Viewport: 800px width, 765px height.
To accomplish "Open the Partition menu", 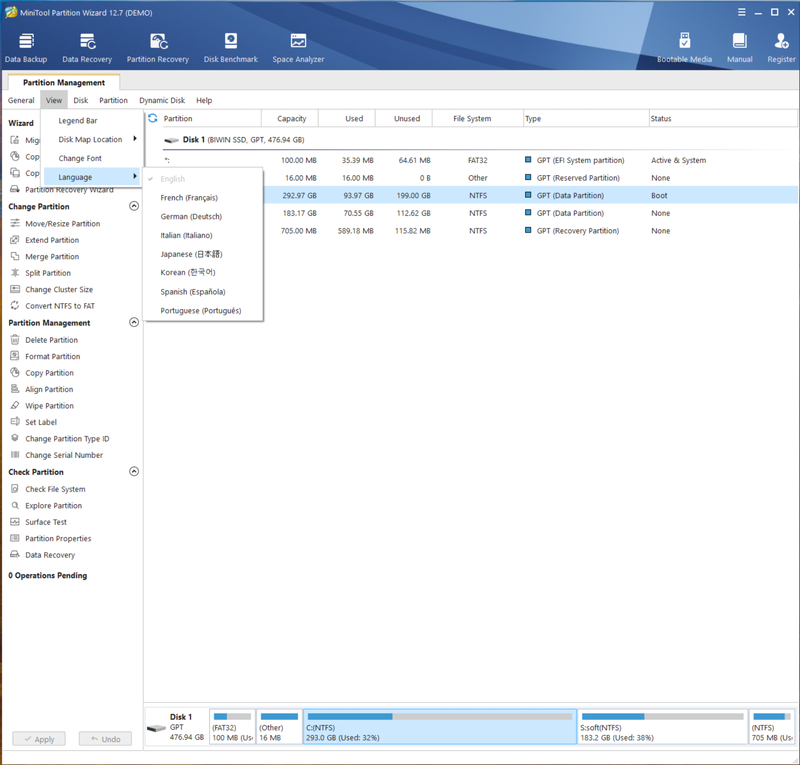I will tap(113, 101).
